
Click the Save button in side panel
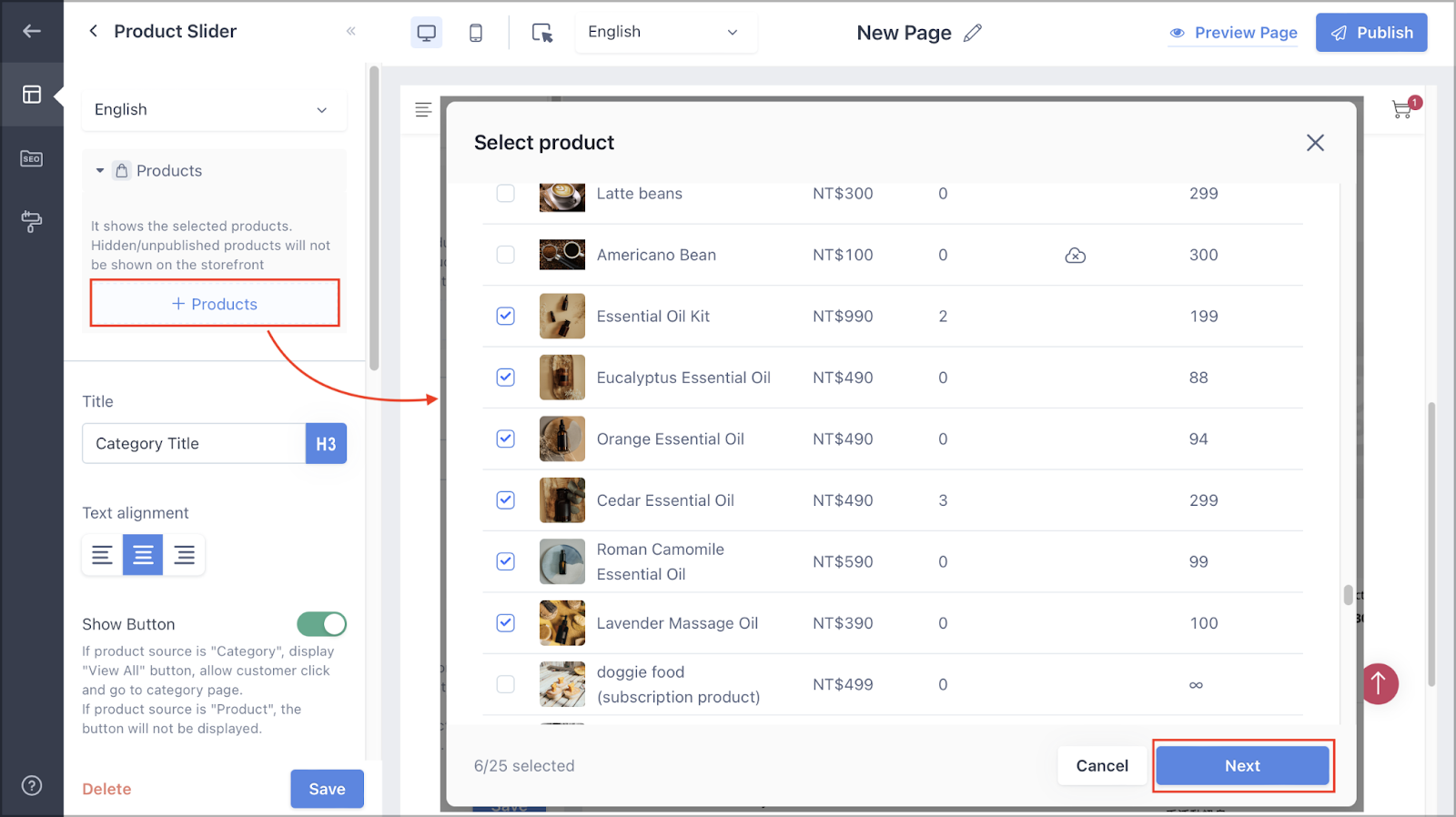327,789
